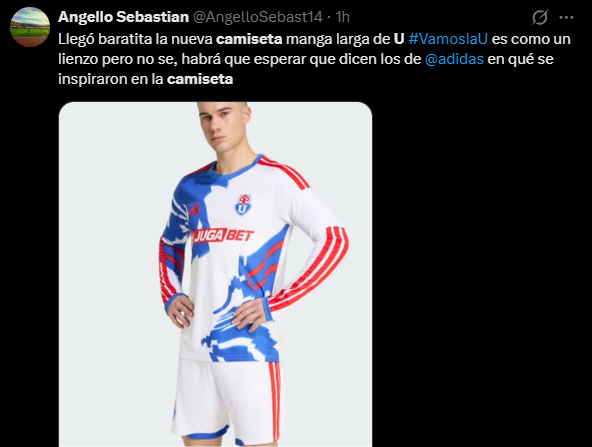Click the bold "U" before the hashtag
Screen dimensions: 592x447
[399, 39]
